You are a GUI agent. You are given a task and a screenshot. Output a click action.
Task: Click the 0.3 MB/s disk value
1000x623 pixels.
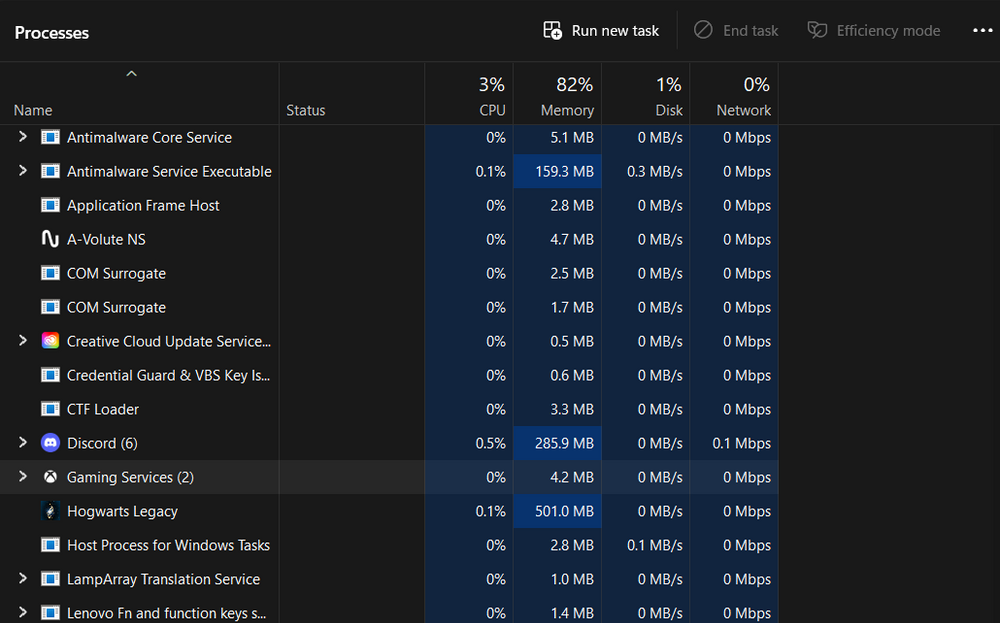coord(654,172)
